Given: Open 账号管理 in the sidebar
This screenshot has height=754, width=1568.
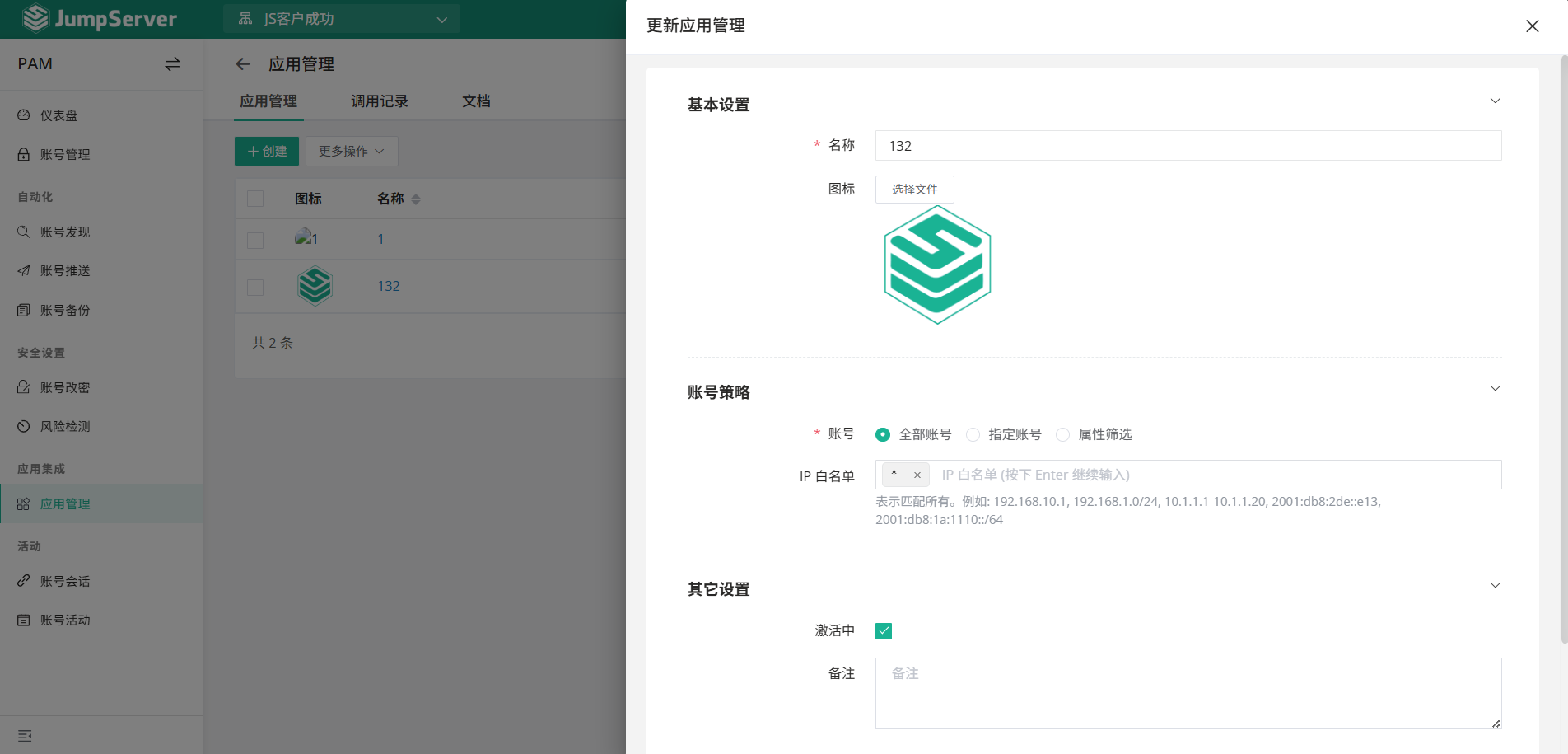Looking at the screenshot, I should 101,154.
